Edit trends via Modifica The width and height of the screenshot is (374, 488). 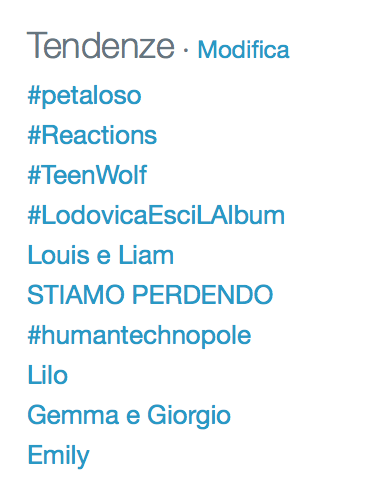(x=243, y=50)
